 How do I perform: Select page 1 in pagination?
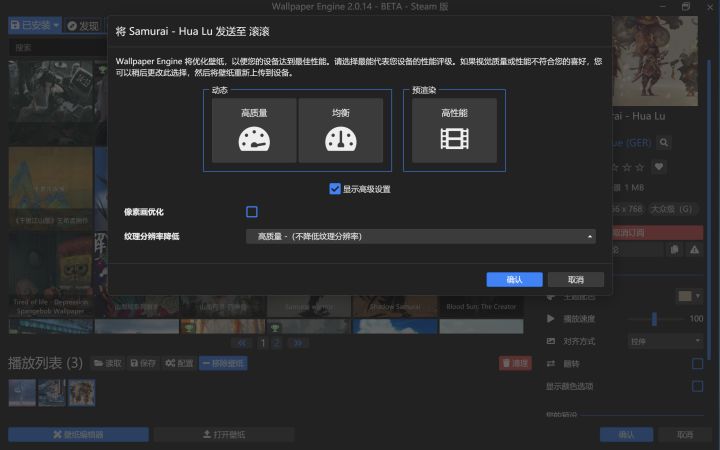[263, 343]
